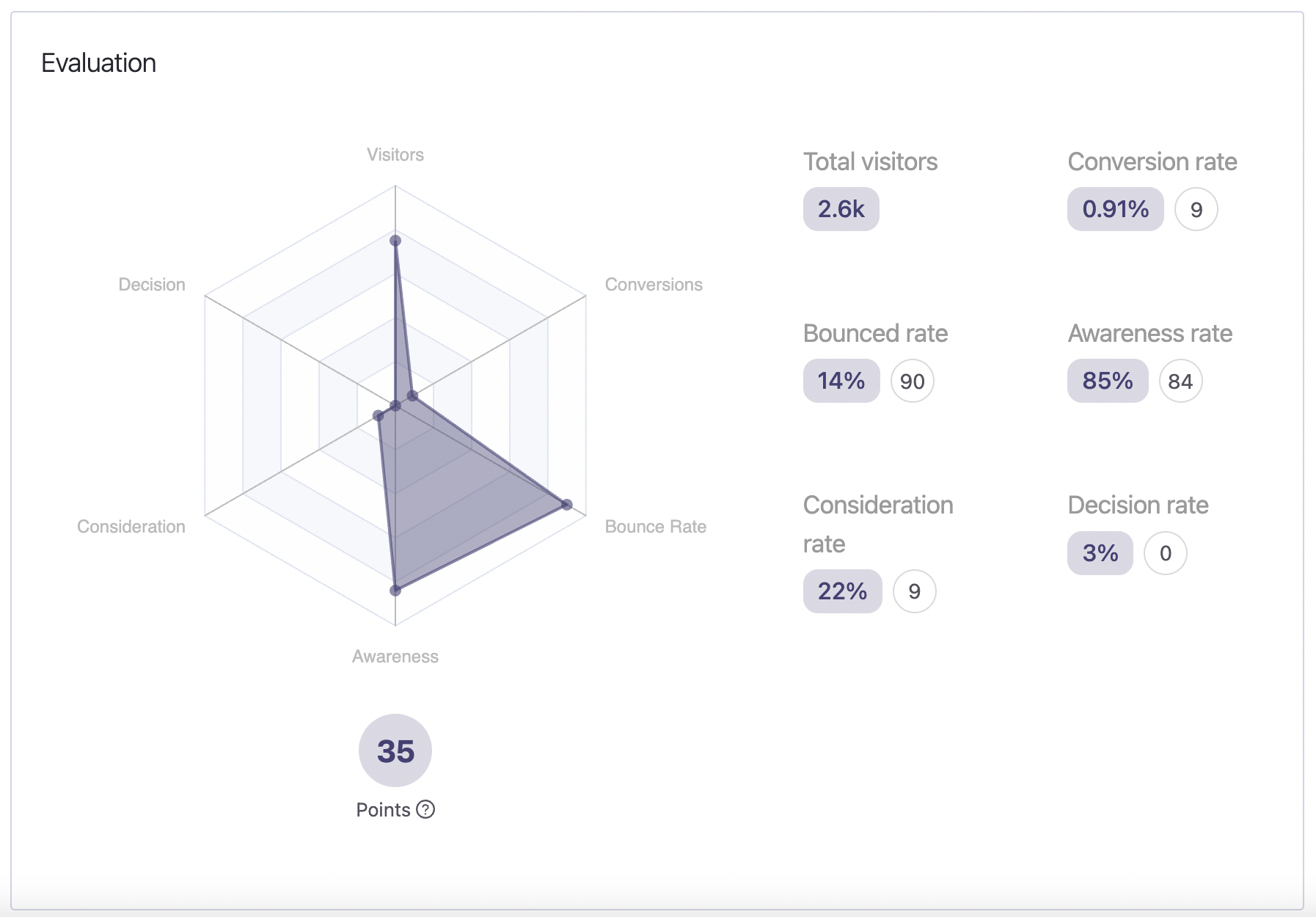Select the 0.91% conversion rate badge
Image resolution: width=1316 pixels, height=917 pixels.
point(1115,209)
